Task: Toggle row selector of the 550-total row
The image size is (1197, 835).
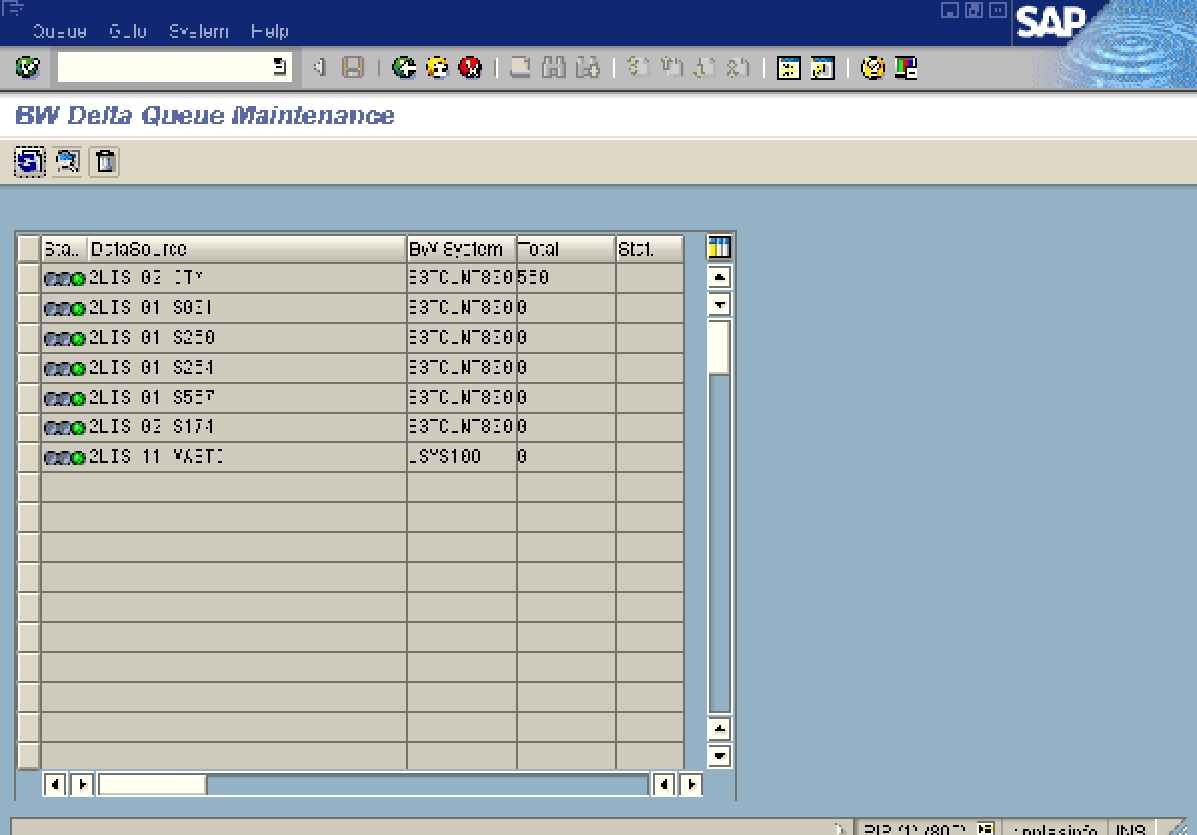Action: 28,278
